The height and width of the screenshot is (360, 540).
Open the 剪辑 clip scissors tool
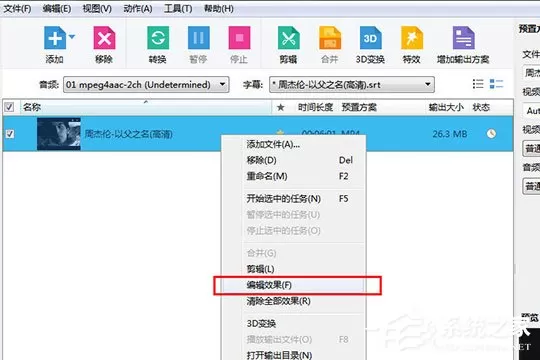(x=289, y=38)
